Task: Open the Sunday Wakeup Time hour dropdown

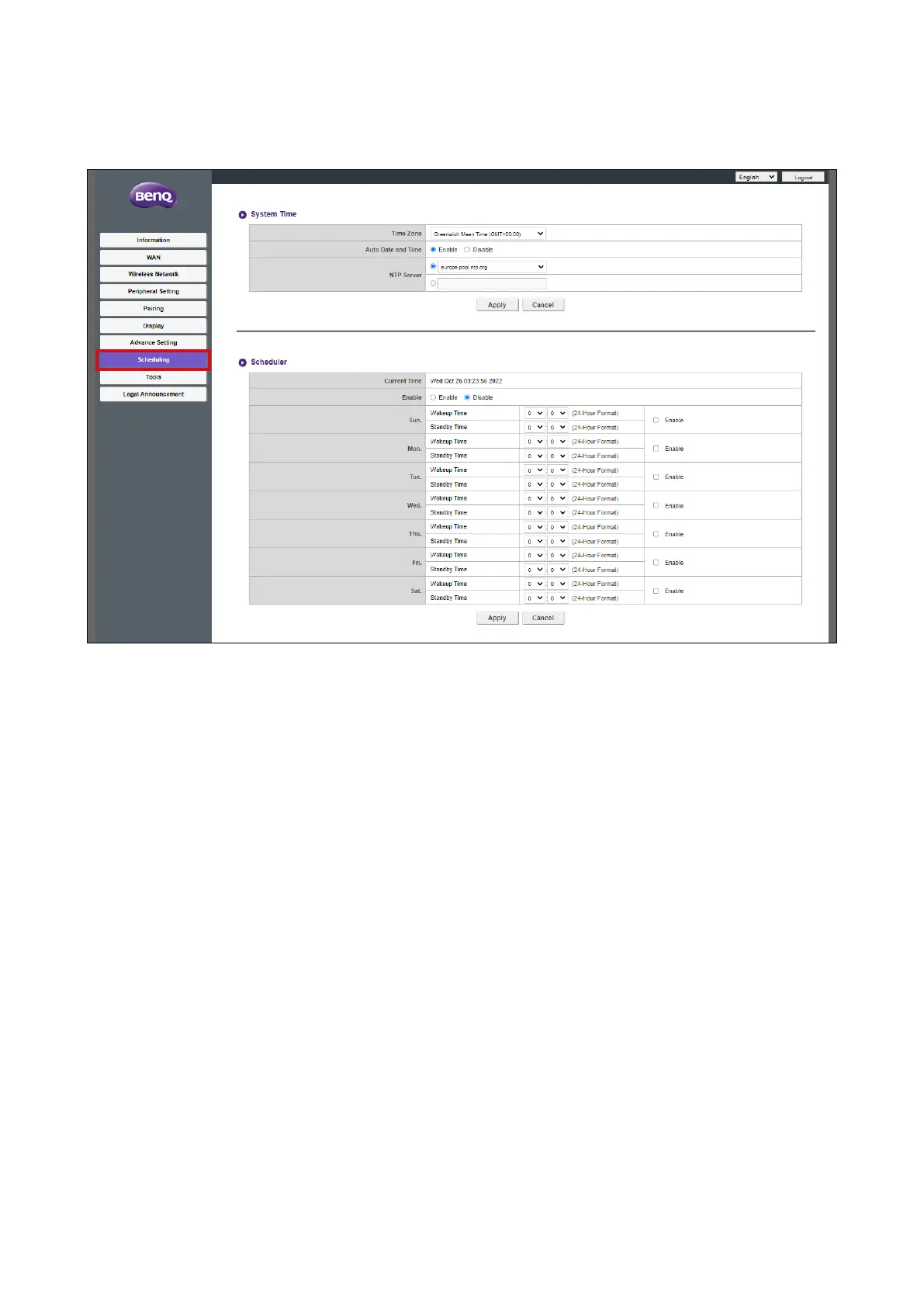Action: coord(535,414)
